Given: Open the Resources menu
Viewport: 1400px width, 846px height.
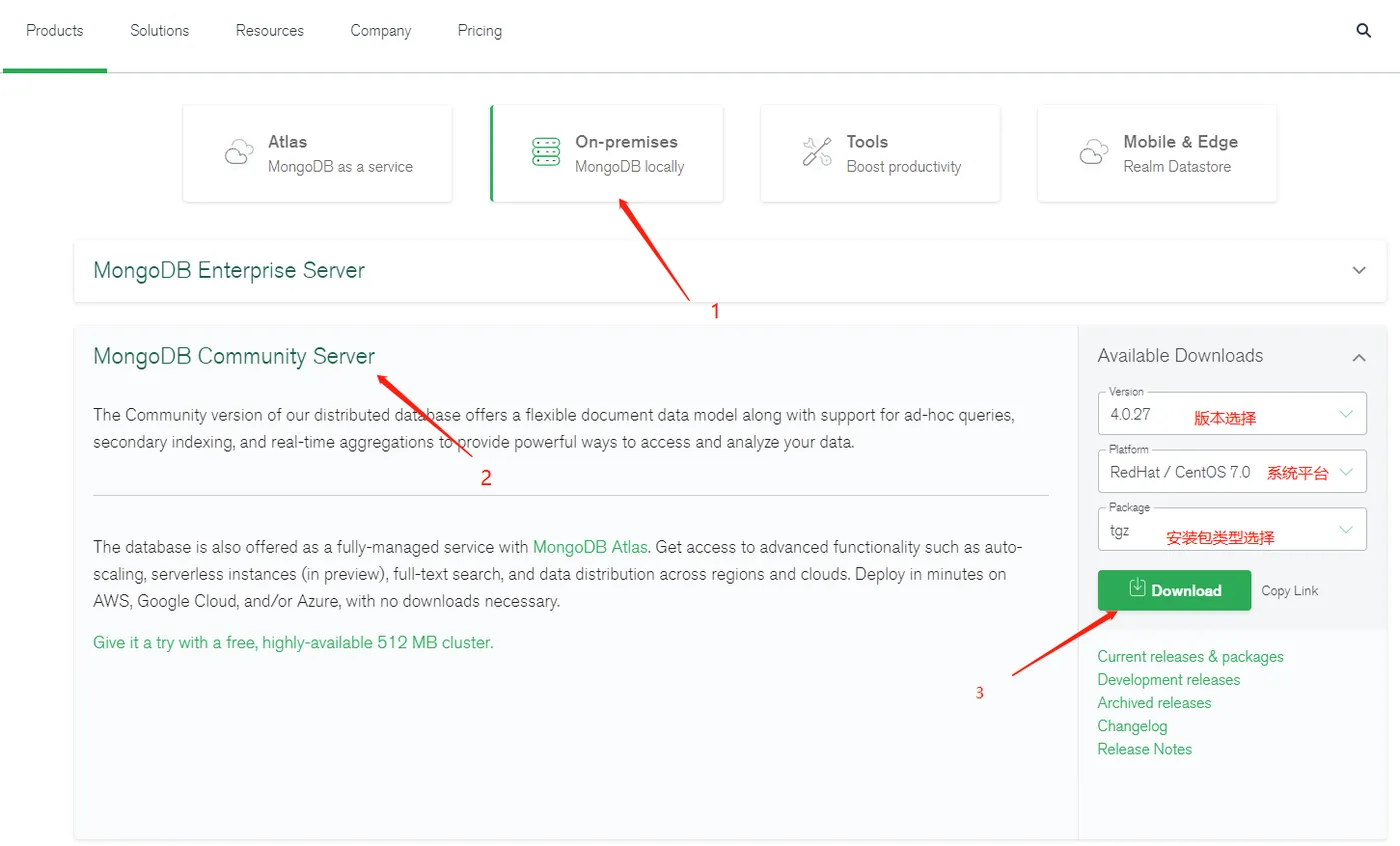Looking at the screenshot, I should 270,31.
